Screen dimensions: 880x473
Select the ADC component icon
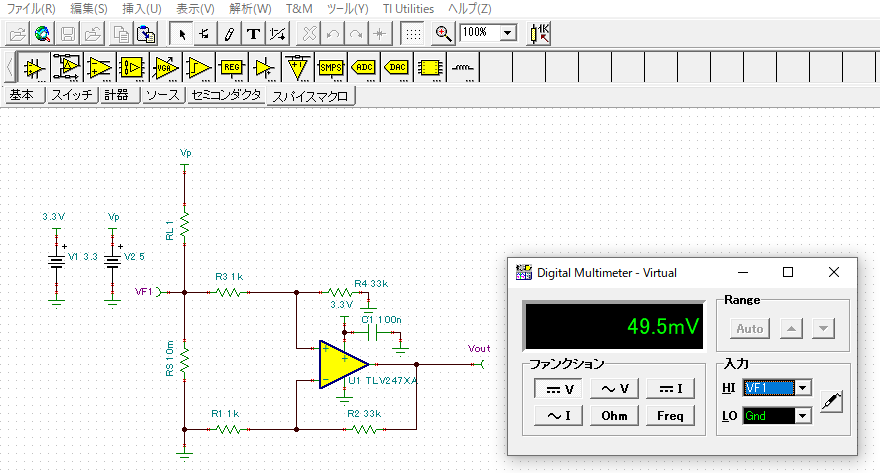[364, 67]
